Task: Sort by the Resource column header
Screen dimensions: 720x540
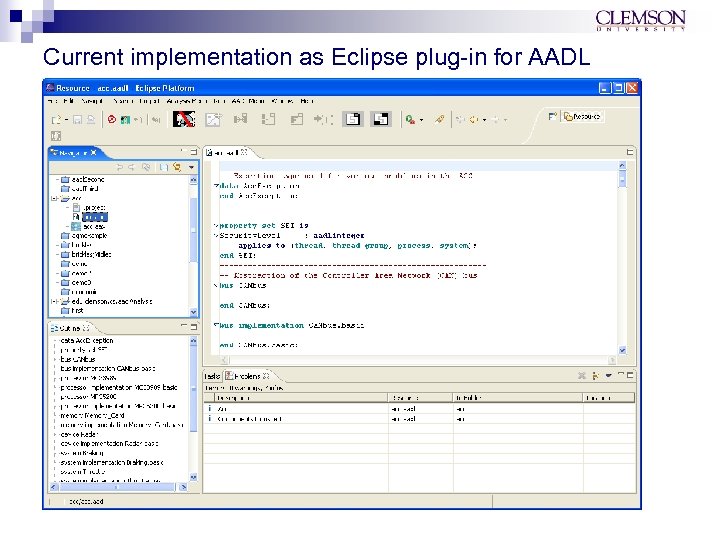Action: pyautogui.click(x=421, y=398)
